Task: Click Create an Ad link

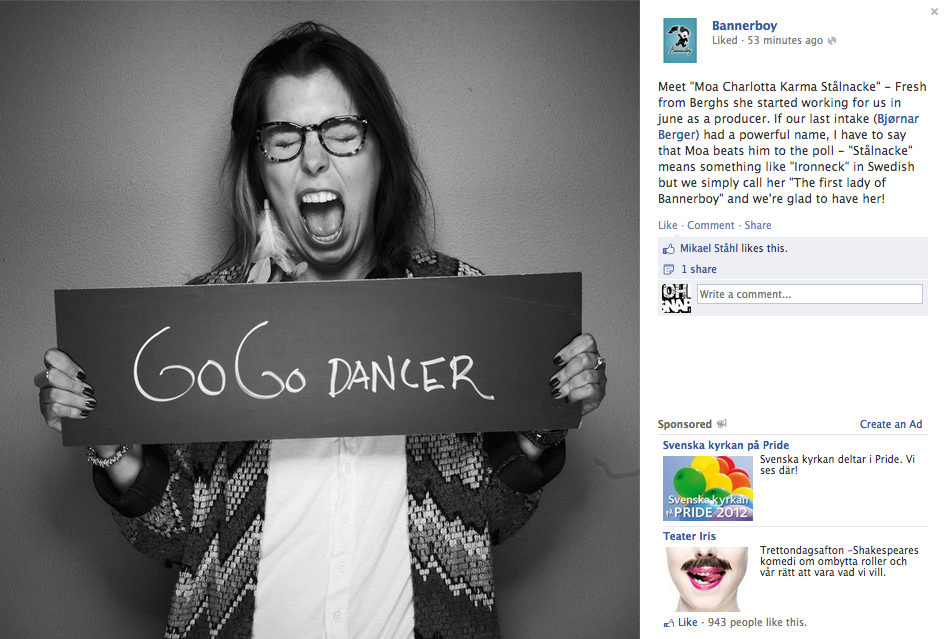Action: [x=890, y=424]
